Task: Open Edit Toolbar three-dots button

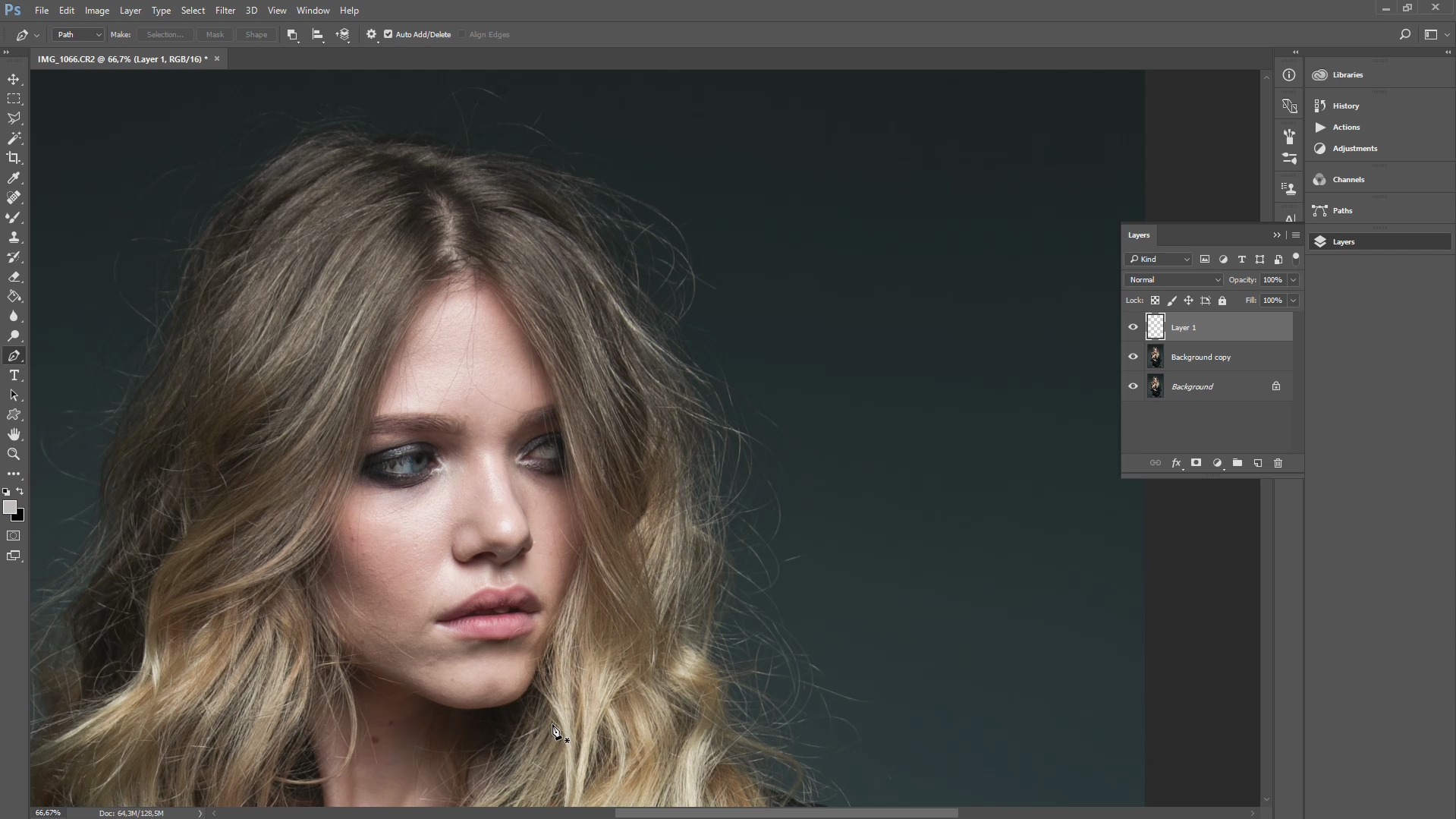Action: click(x=14, y=474)
